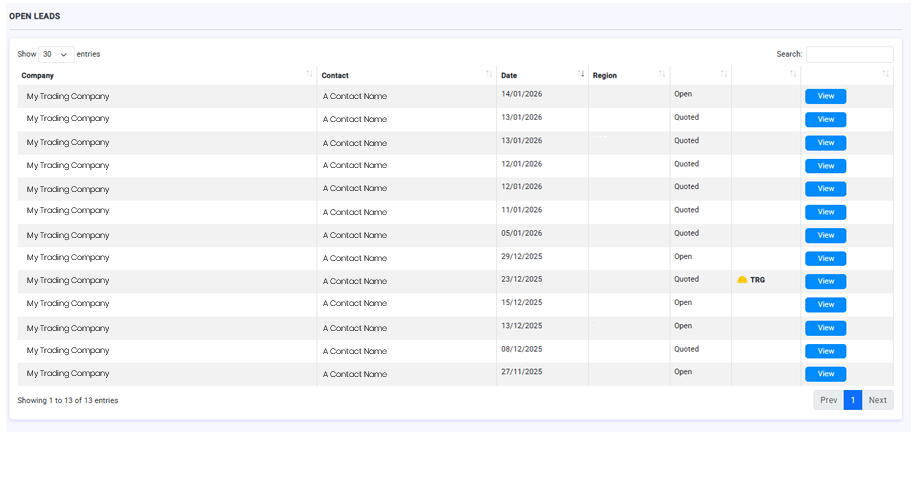Viewport: 922px width, 500px height.
Task: Click the Company column sort arrows
Action: point(309,75)
